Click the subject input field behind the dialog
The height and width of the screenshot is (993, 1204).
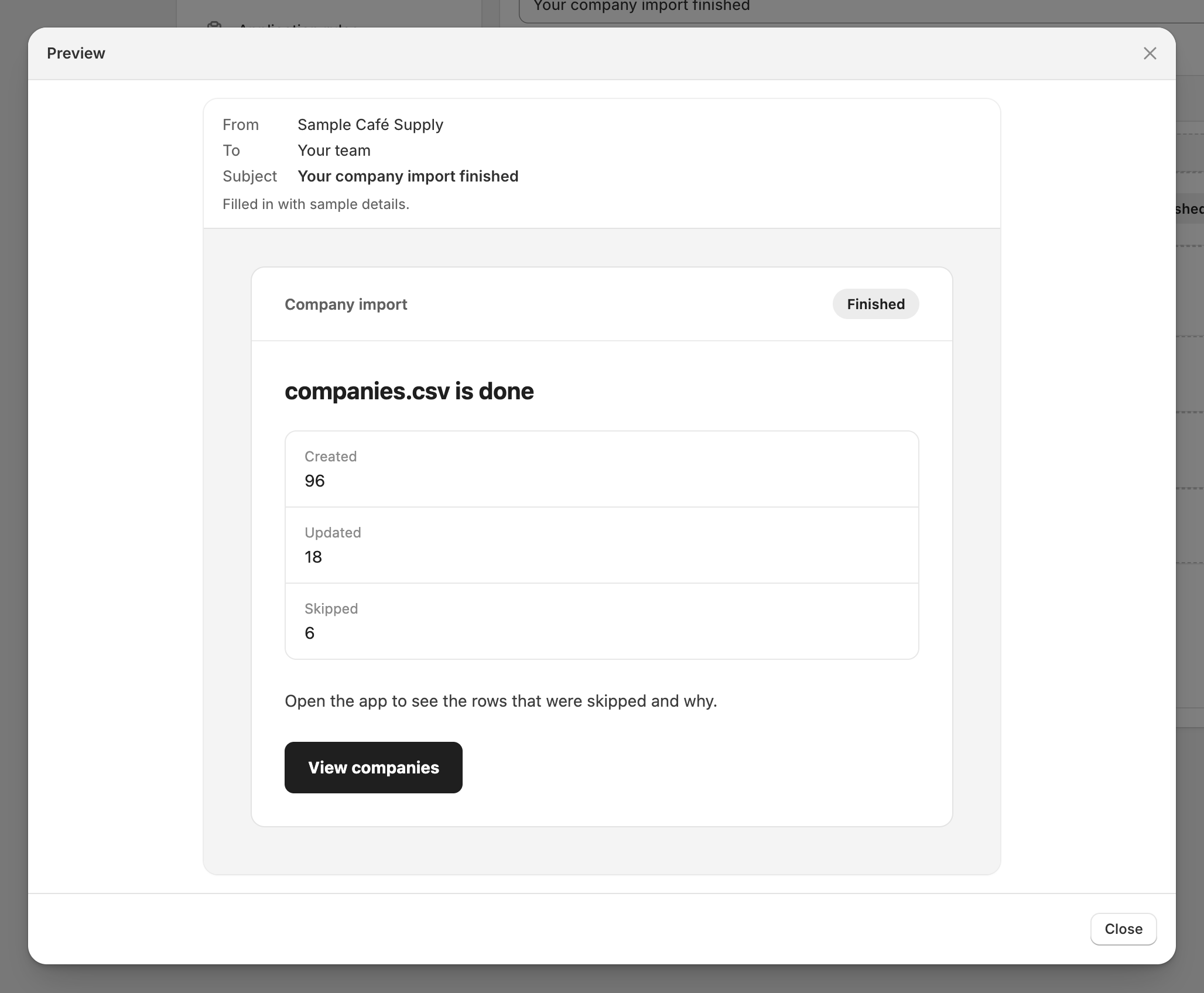(861, 11)
